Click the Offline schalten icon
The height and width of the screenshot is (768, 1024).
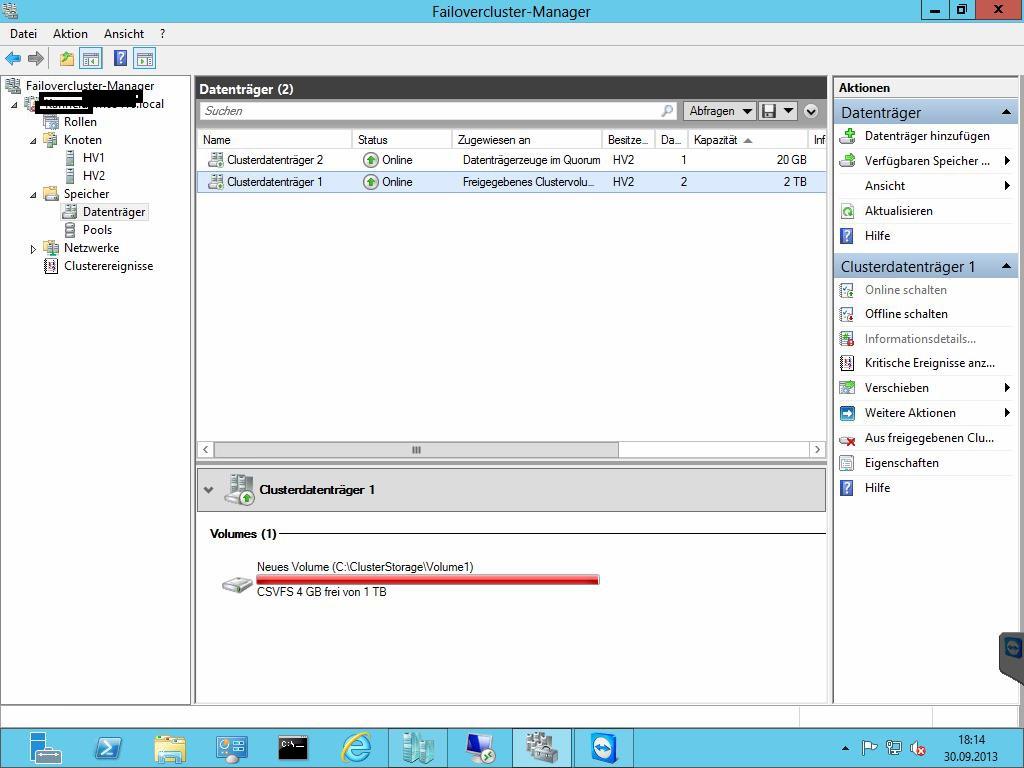point(847,314)
